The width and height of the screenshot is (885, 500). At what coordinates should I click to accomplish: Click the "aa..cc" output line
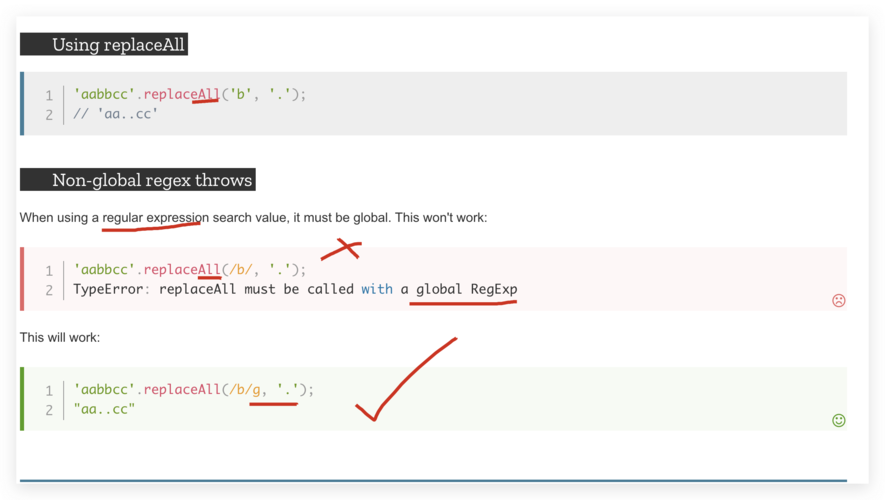tap(104, 409)
